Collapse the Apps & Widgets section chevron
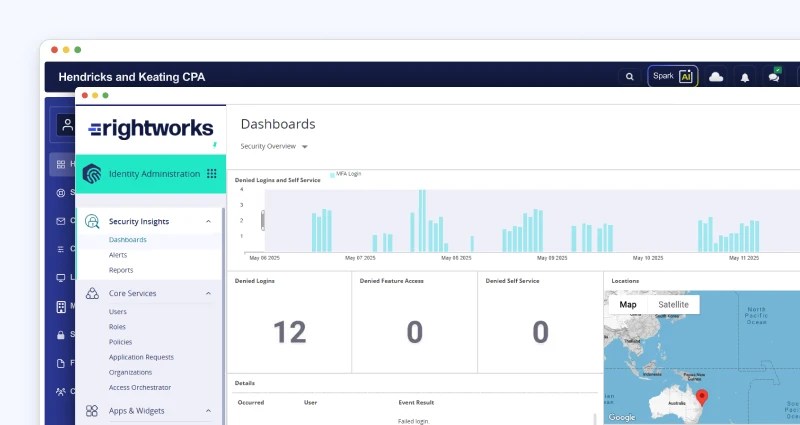The height and width of the screenshot is (425, 800). pos(208,411)
